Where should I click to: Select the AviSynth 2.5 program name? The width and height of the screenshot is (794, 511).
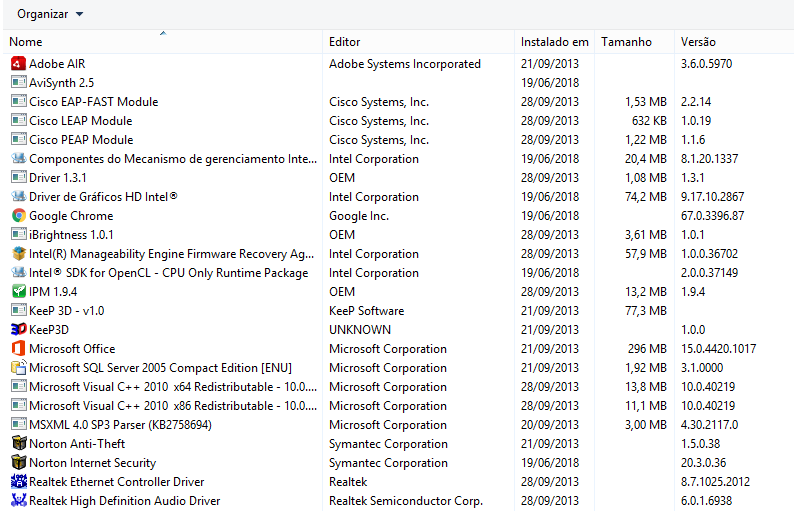61,83
